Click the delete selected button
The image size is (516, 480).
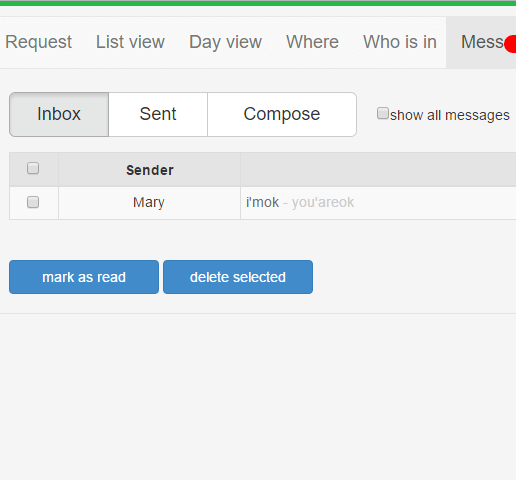tap(238, 277)
